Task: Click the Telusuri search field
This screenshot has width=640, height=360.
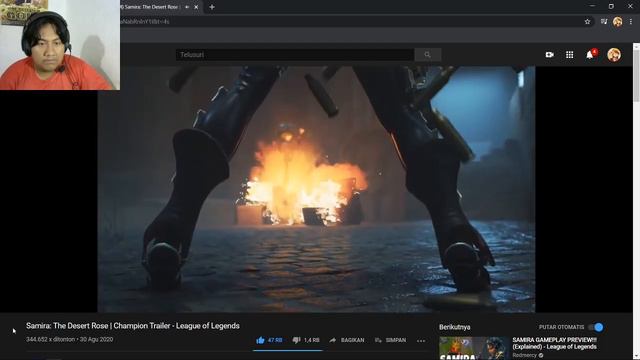Action: (295, 55)
